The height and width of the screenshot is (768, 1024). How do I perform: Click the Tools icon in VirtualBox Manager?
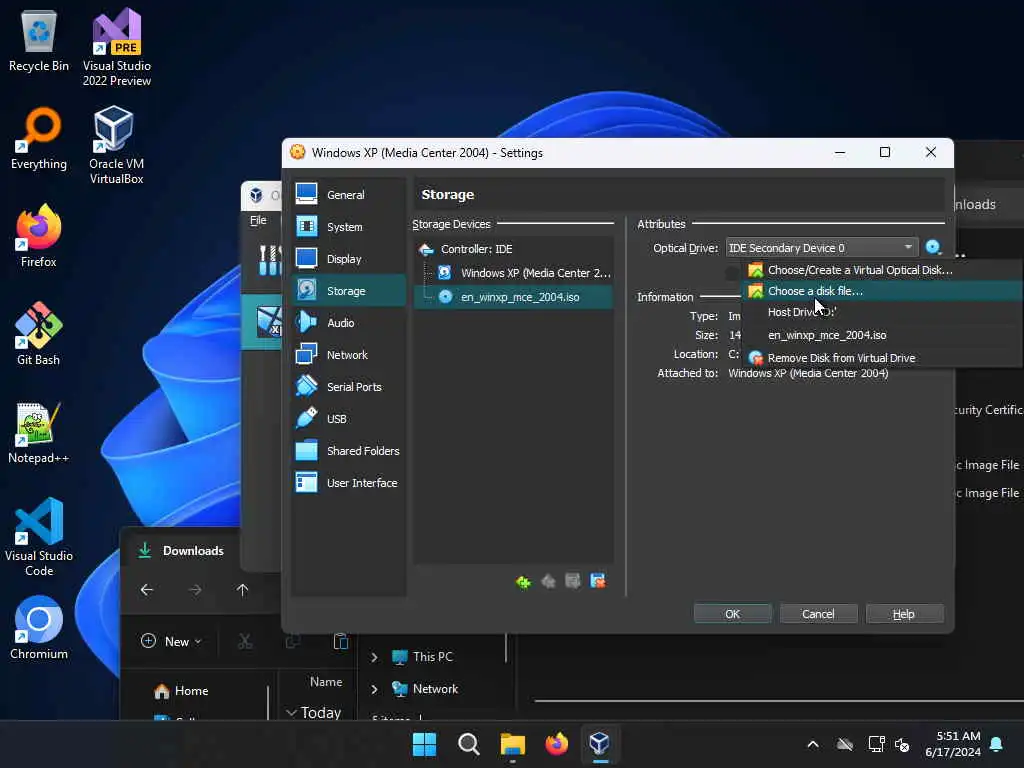(x=269, y=261)
